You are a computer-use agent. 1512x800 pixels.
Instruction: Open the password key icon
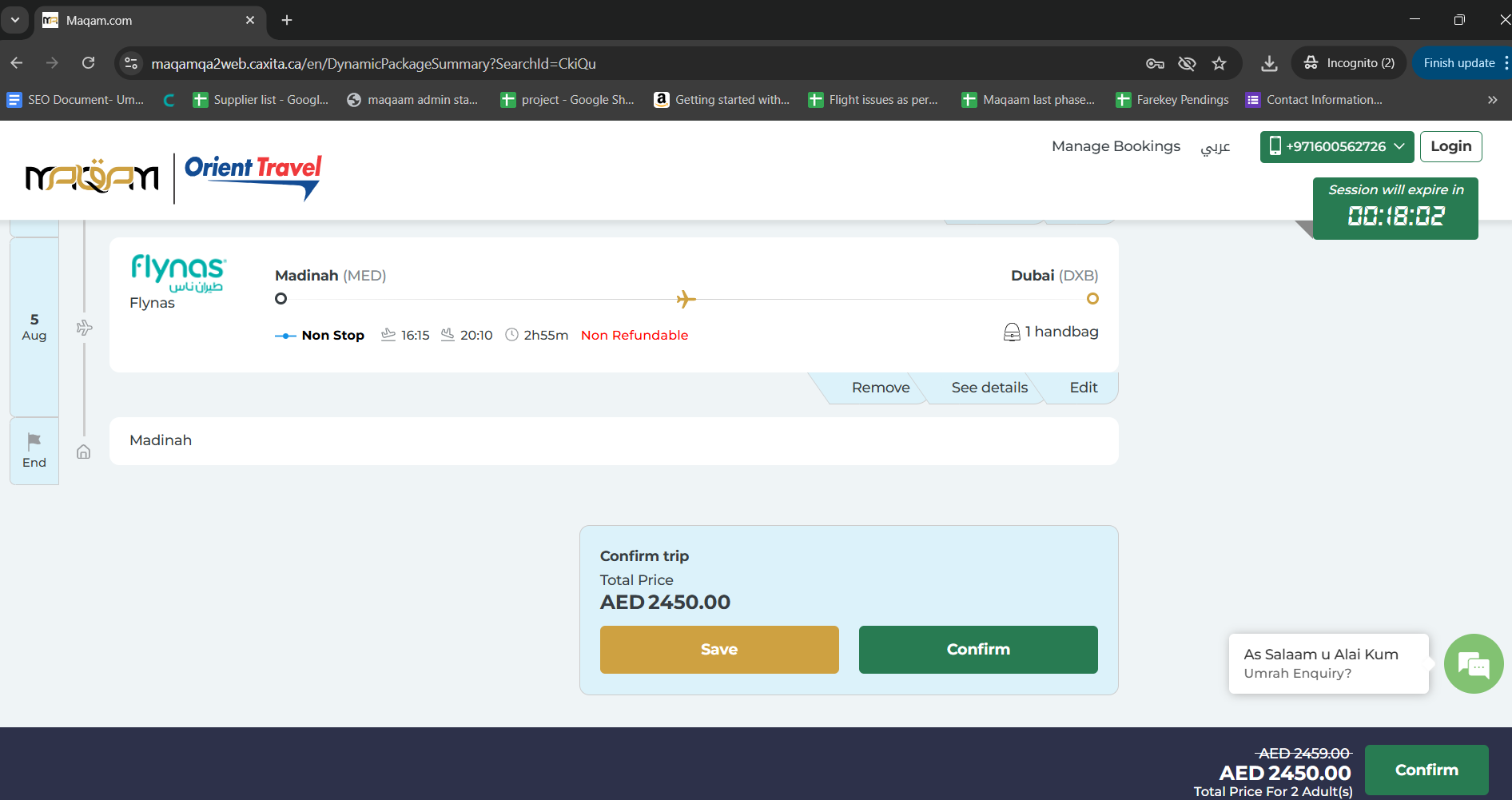(1155, 63)
